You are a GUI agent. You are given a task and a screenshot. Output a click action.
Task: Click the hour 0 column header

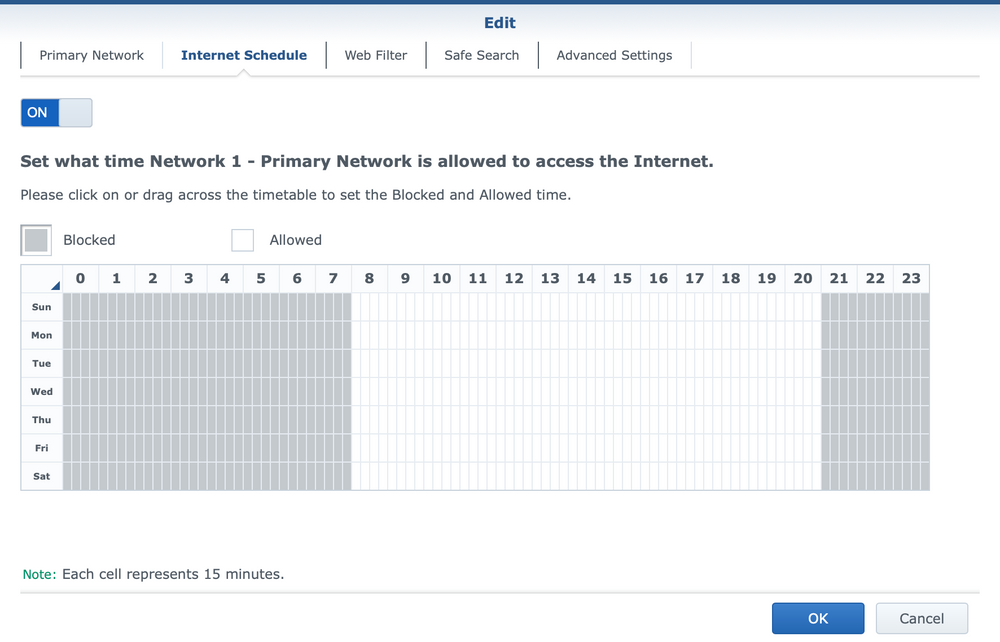tap(80, 279)
